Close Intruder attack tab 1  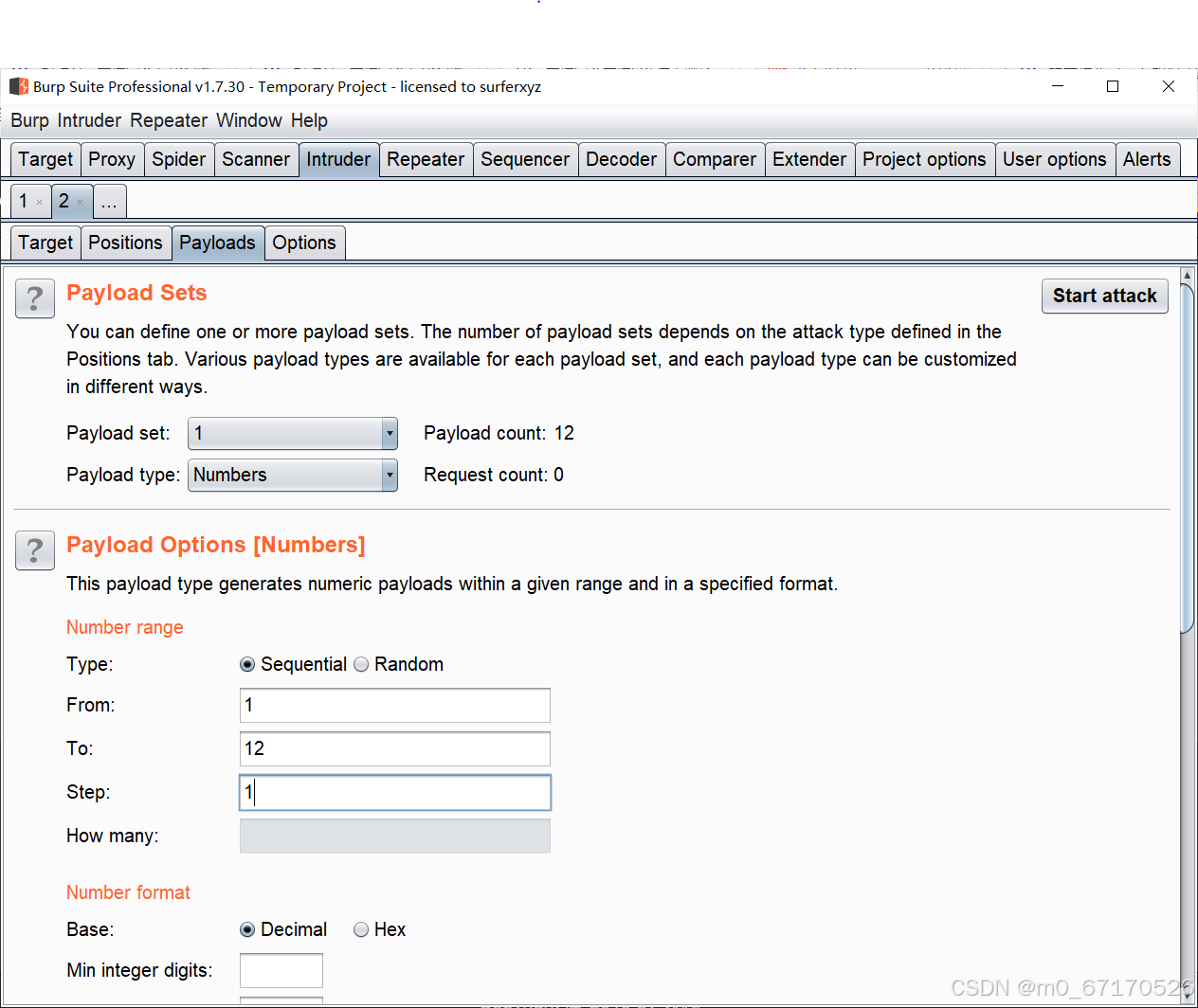click(39, 202)
